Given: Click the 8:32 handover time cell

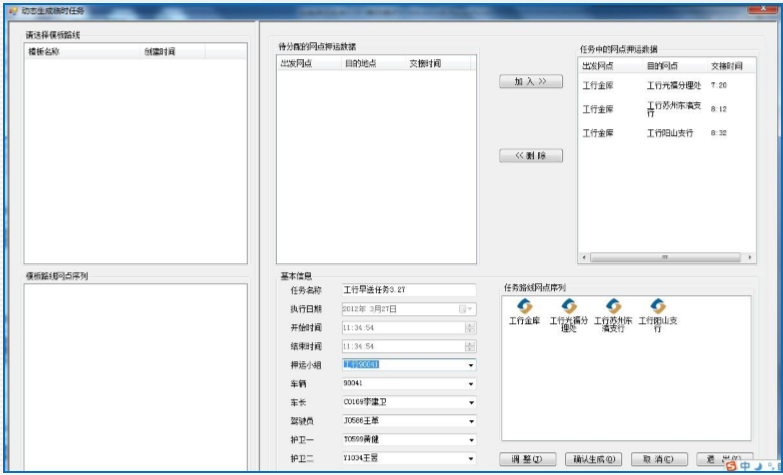Looking at the screenshot, I should 719,133.
